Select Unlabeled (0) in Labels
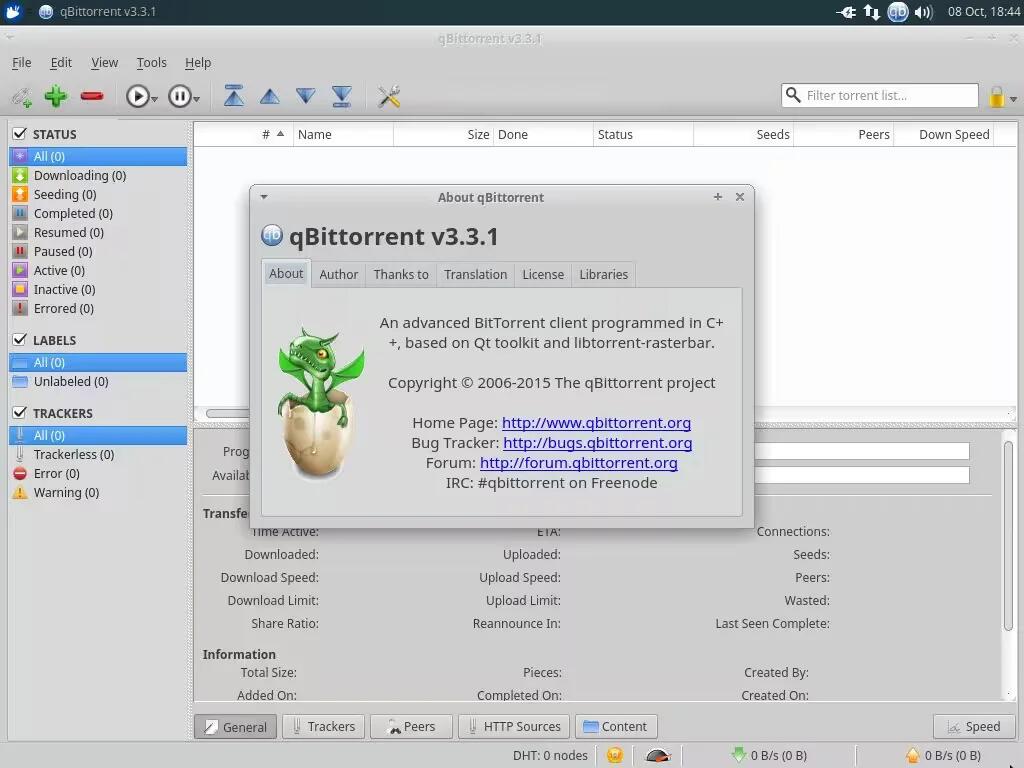Viewport: 1024px width, 768px height. [98, 381]
